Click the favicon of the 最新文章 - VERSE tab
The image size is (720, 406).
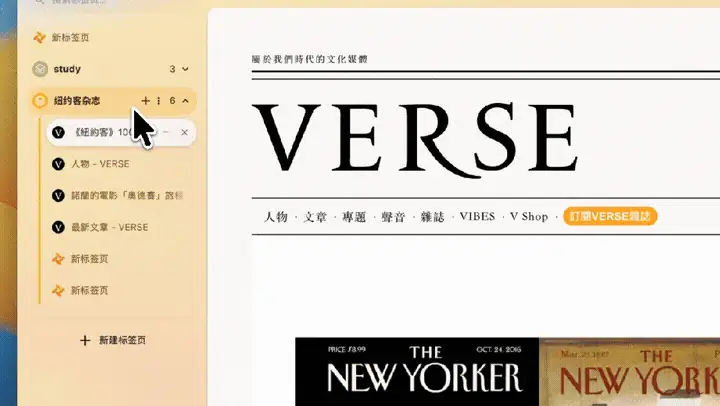pyautogui.click(x=58, y=227)
